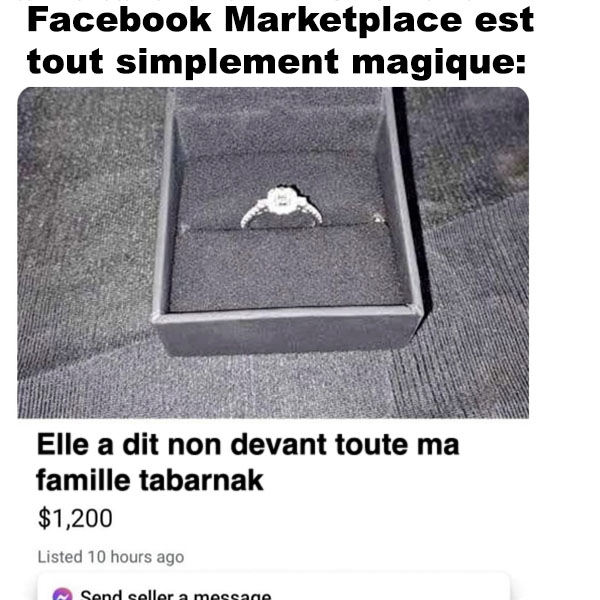The height and width of the screenshot is (600, 600).
Task: Select the $1,200 price text
Action: tap(75, 518)
